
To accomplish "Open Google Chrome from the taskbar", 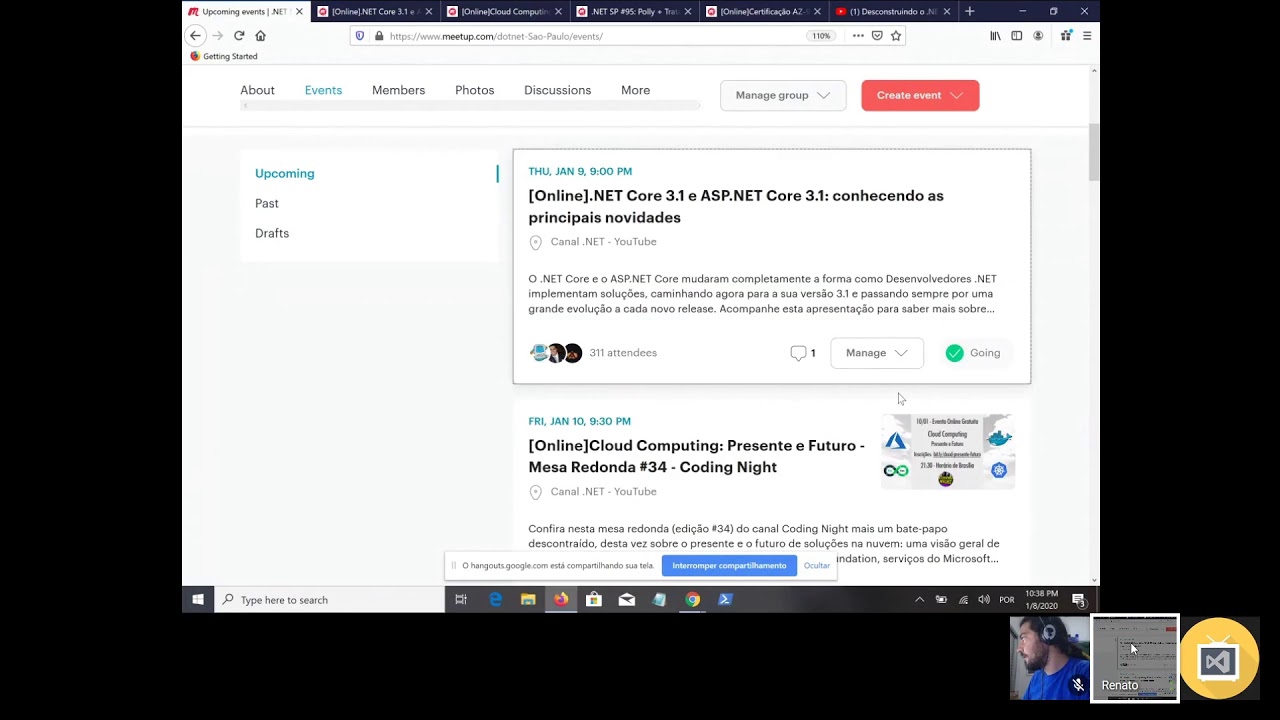I will [693, 599].
